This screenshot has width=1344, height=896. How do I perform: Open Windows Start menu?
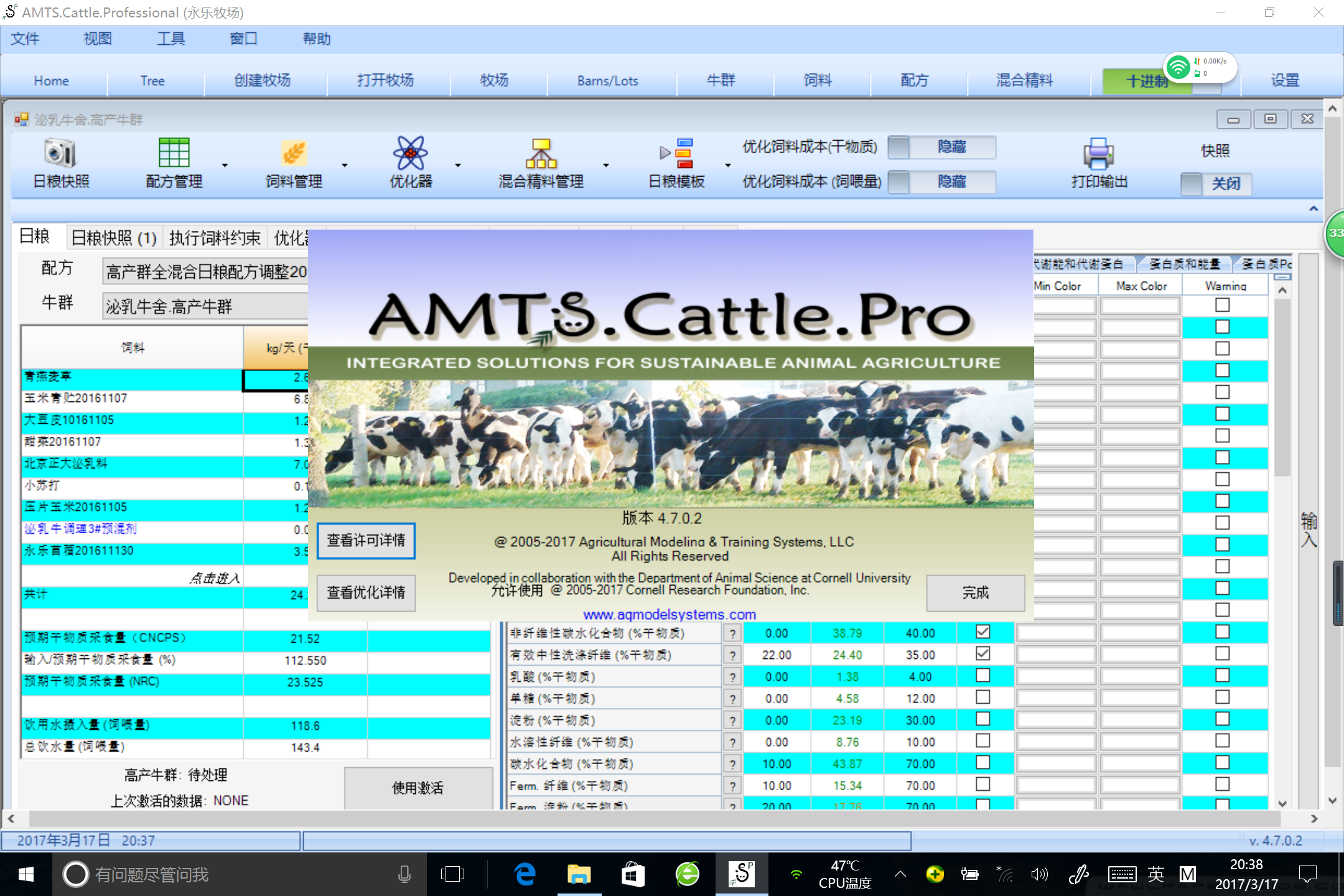click(26, 874)
